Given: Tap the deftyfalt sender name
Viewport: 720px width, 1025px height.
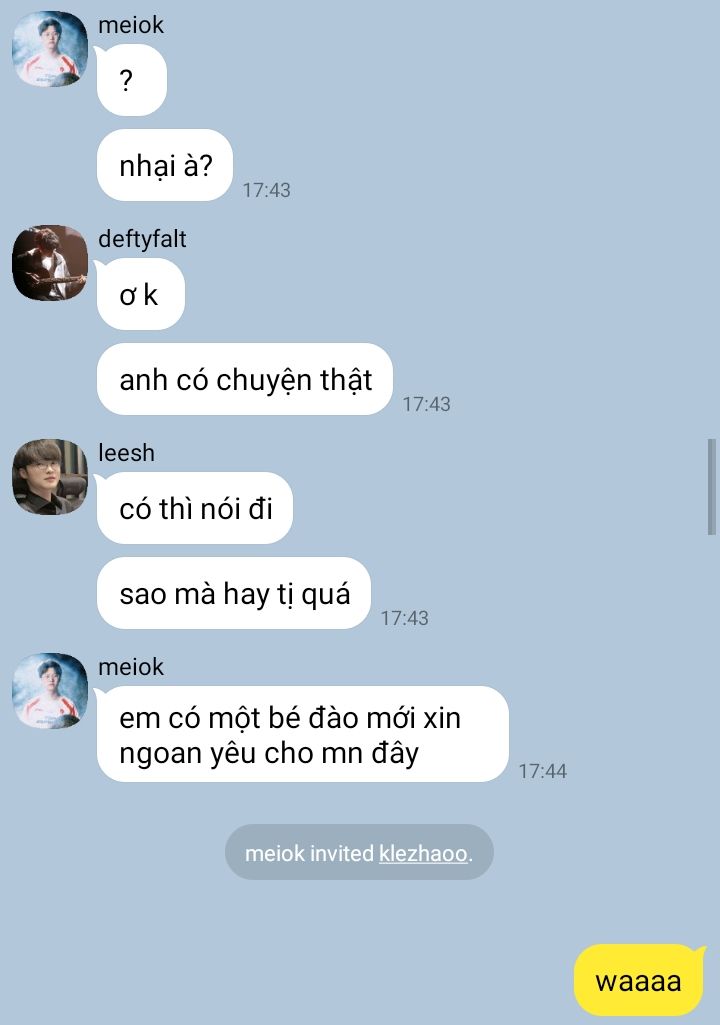Looking at the screenshot, I should 142,239.
